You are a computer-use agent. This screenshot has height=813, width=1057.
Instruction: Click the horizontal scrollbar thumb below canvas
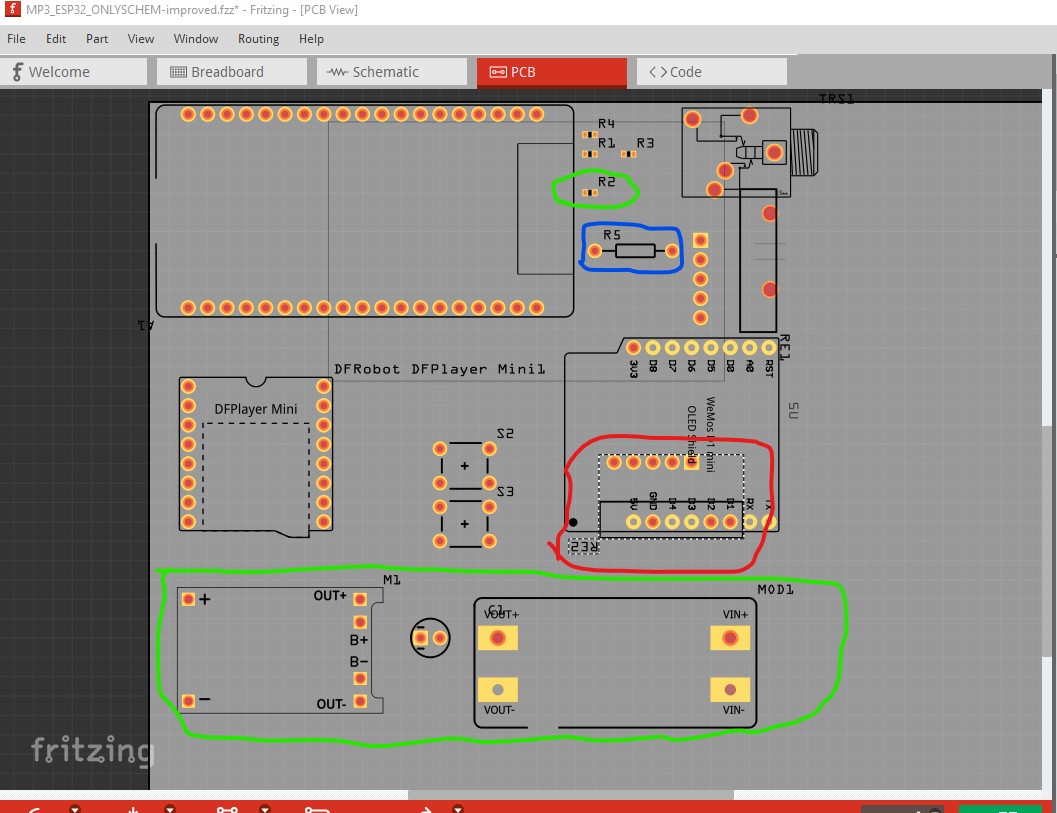coord(570,795)
